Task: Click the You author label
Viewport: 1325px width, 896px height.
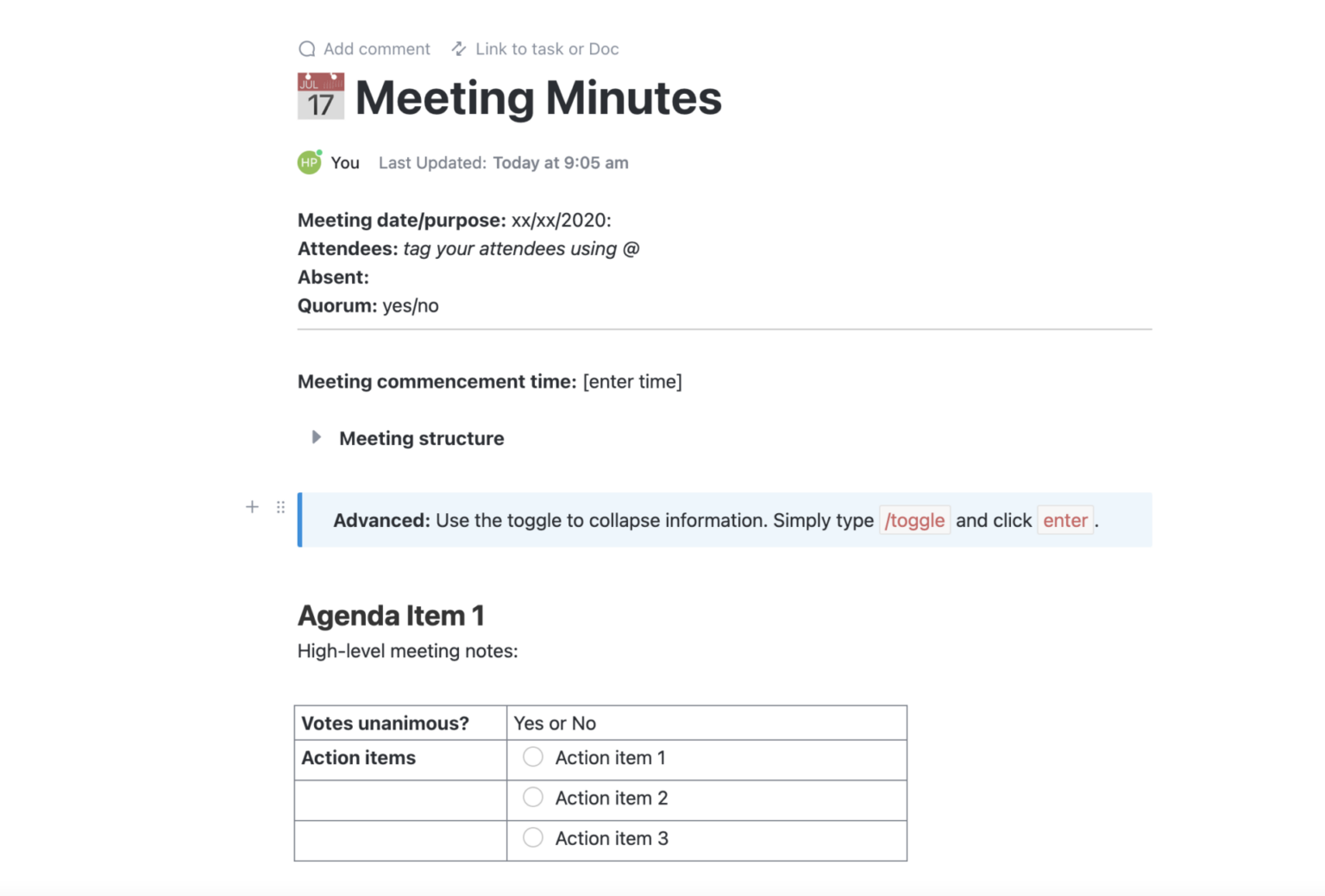Action: pyautogui.click(x=345, y=162)
